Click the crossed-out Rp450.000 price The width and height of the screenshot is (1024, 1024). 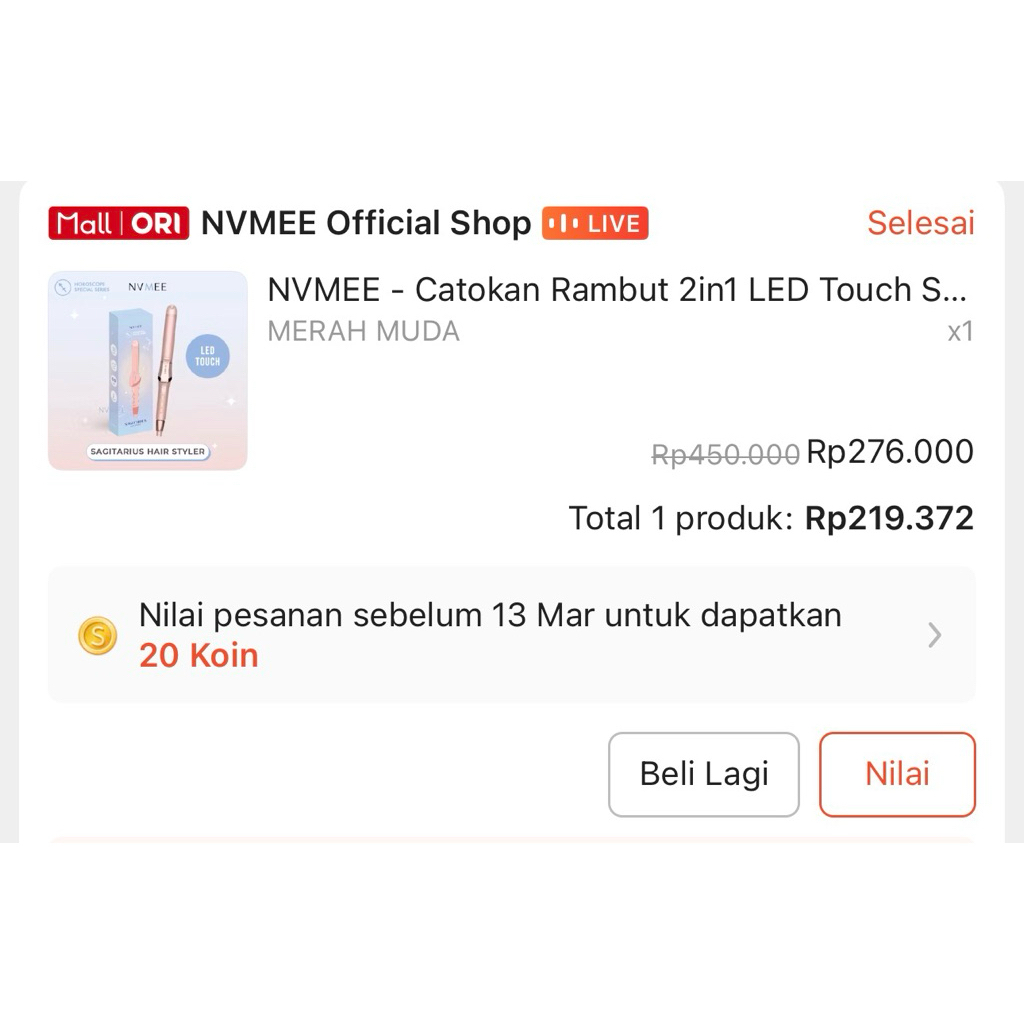point(725,454)
